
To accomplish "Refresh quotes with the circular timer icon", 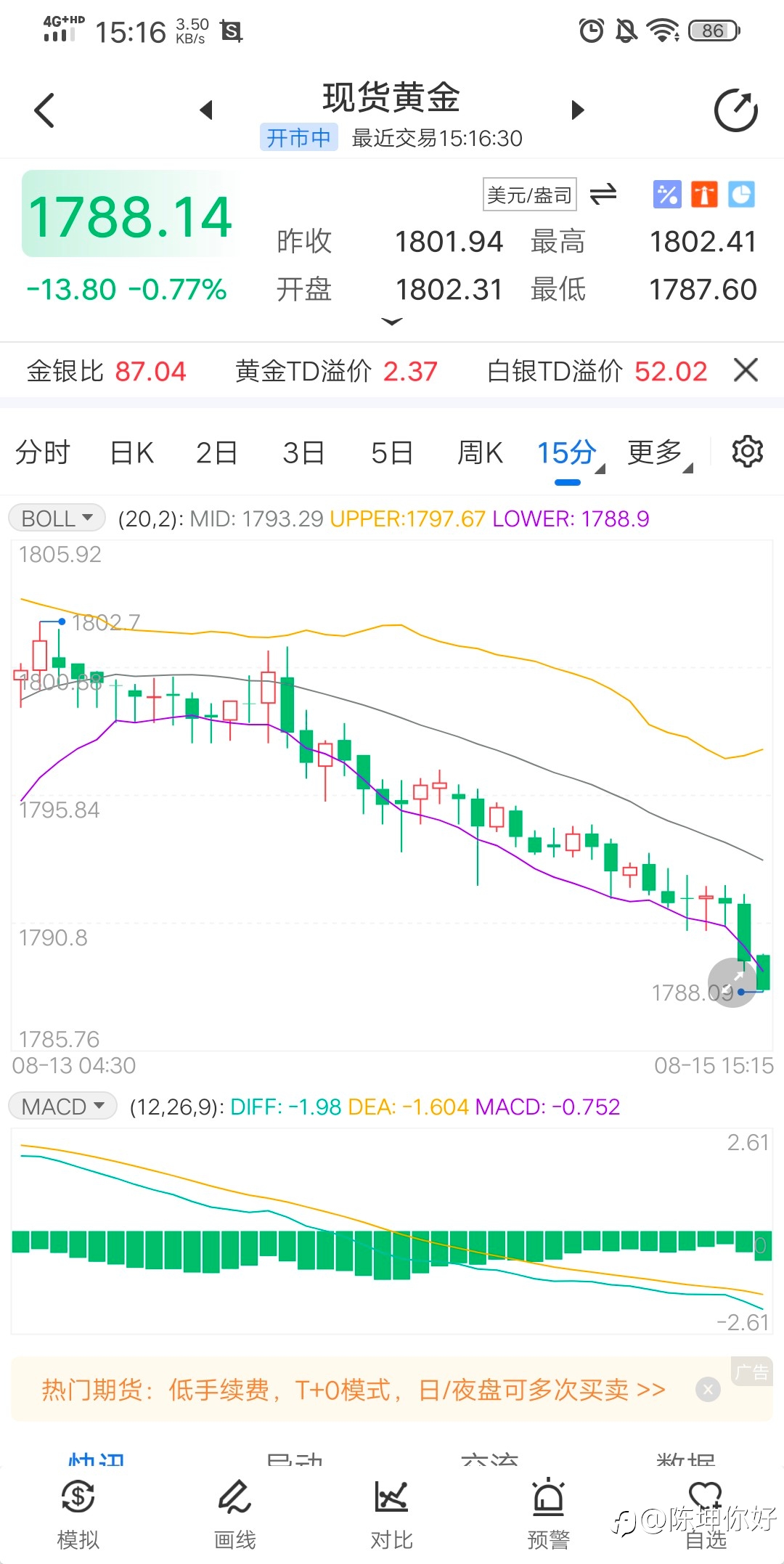I will point(736,110).
